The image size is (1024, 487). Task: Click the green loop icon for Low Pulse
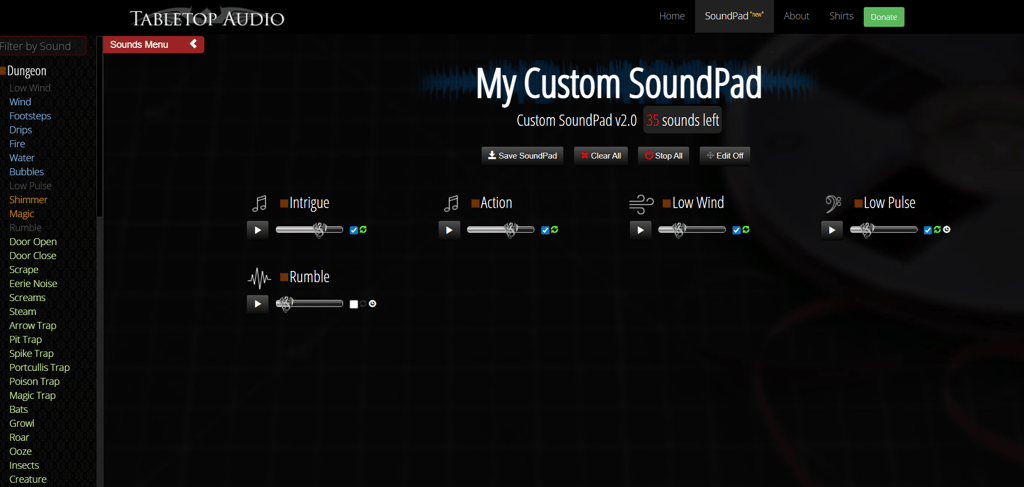(937, 230)
